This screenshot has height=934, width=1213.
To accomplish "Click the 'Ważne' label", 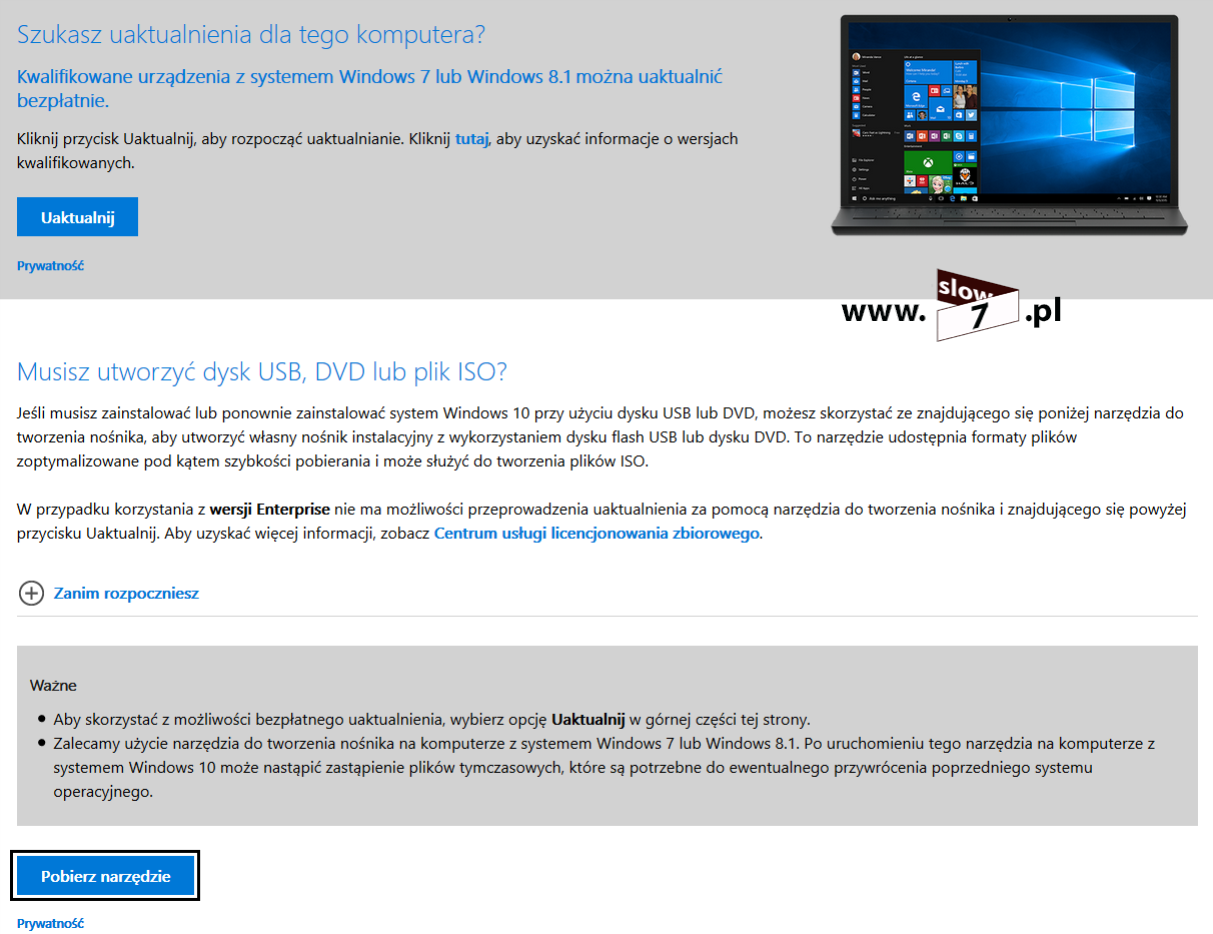I will [53, 685].
